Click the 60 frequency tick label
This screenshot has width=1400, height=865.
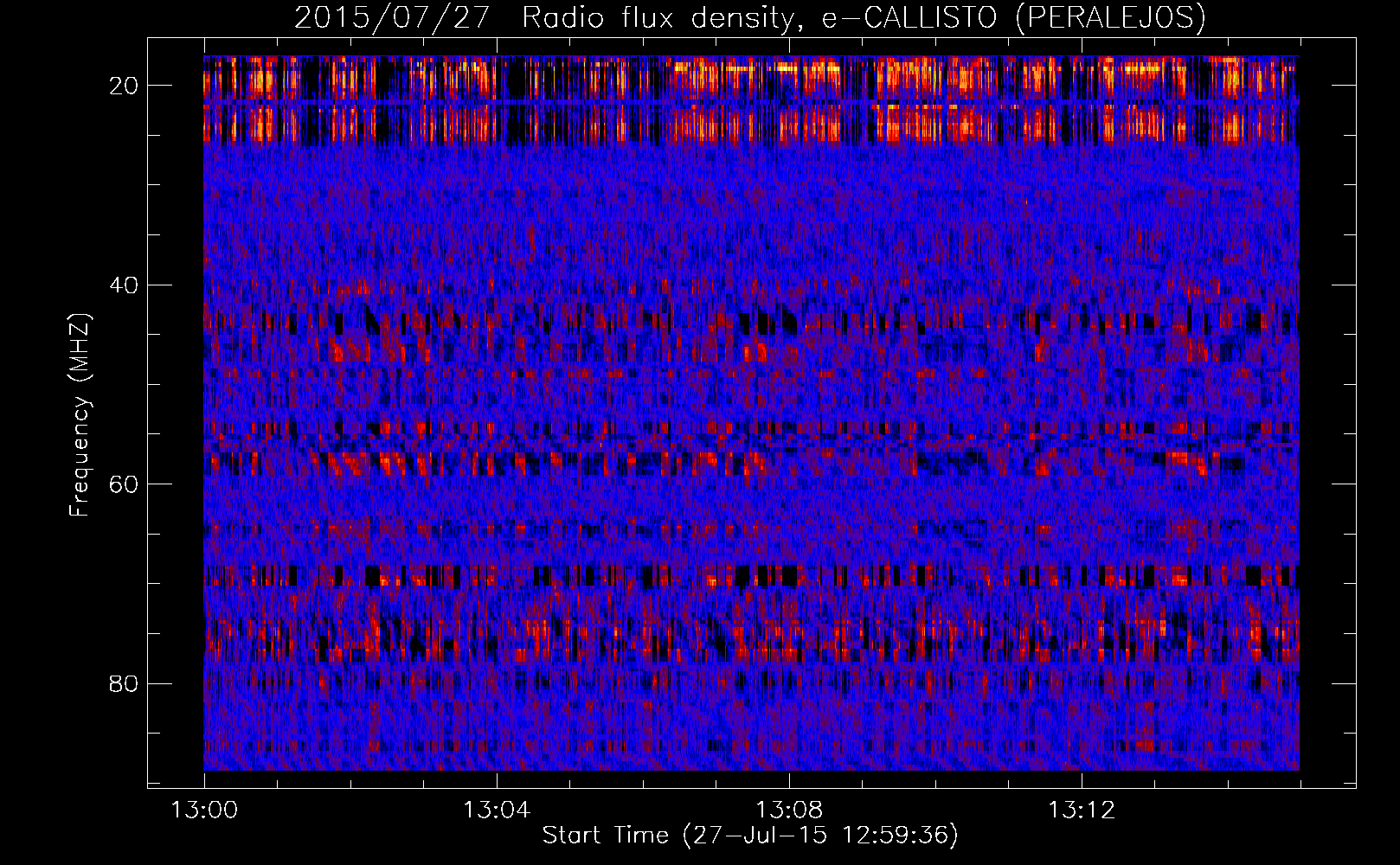(124, 484)
